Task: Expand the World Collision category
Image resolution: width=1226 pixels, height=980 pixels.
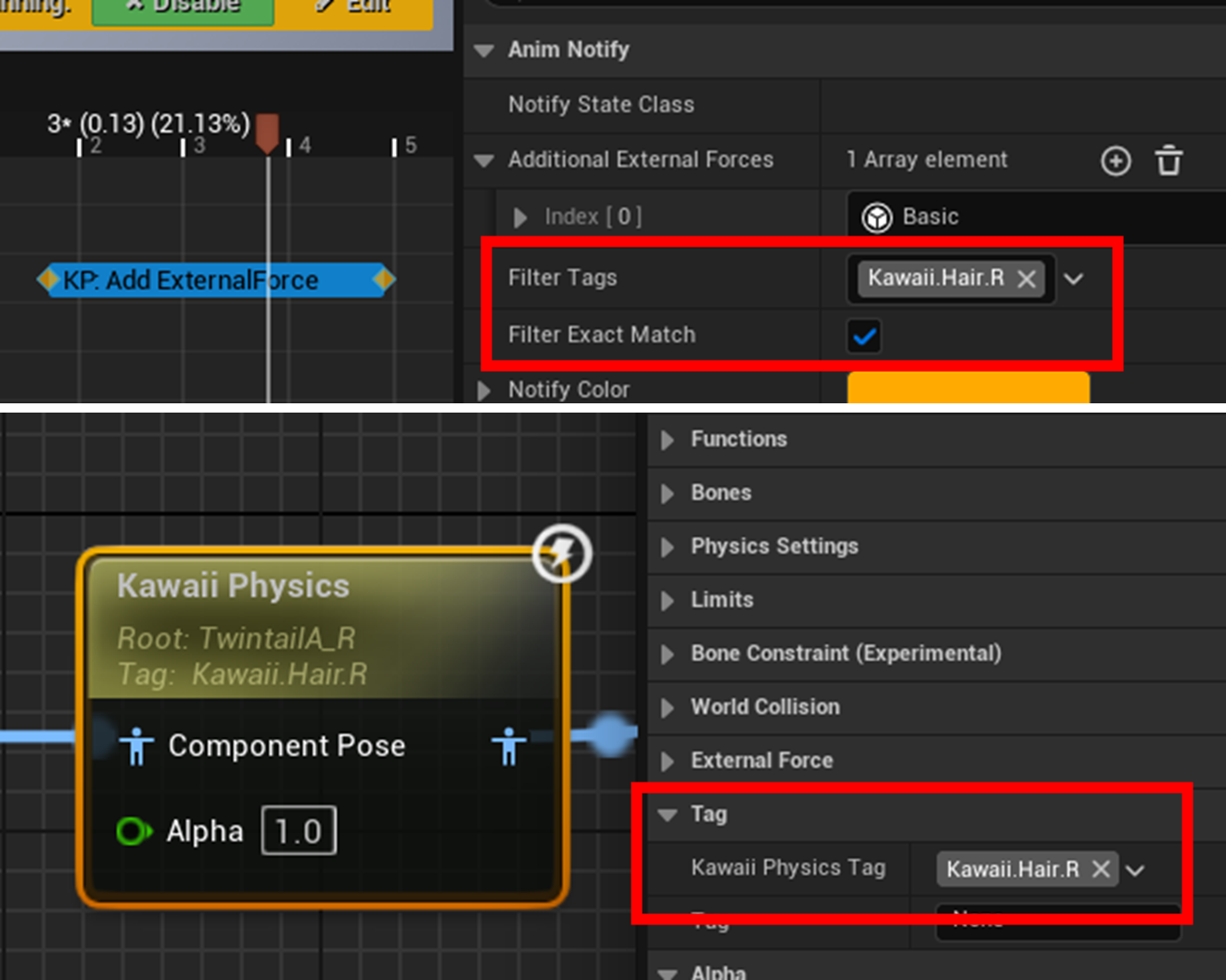Action: click(x=666, y=707)
